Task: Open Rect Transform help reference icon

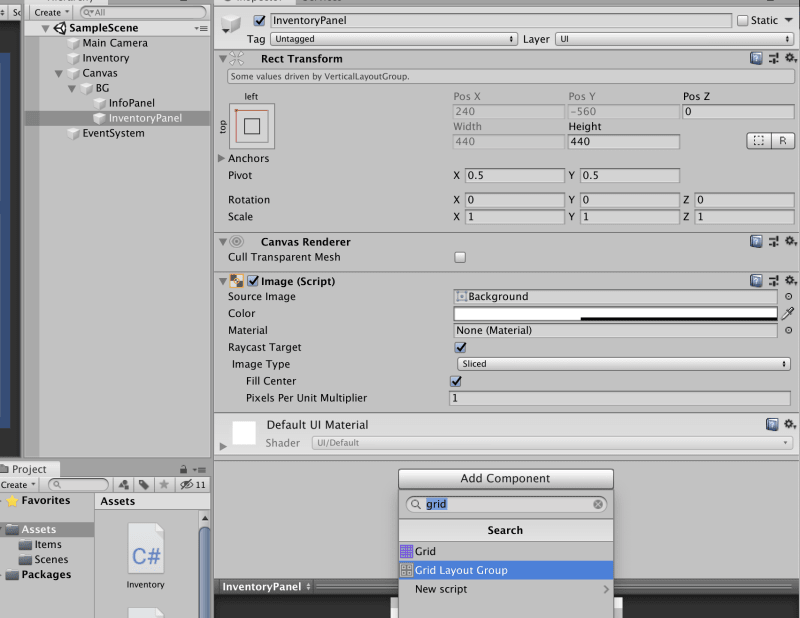Action: [x=756, y=59]
